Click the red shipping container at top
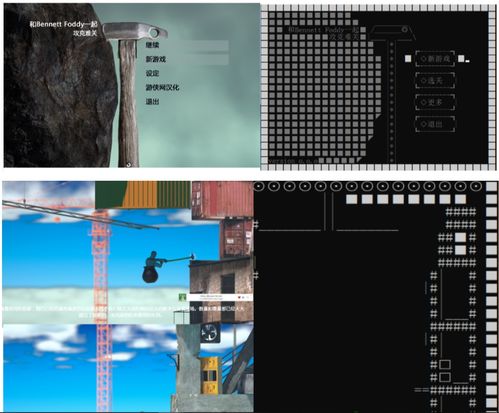499x413 pixels. coord(222,199)
